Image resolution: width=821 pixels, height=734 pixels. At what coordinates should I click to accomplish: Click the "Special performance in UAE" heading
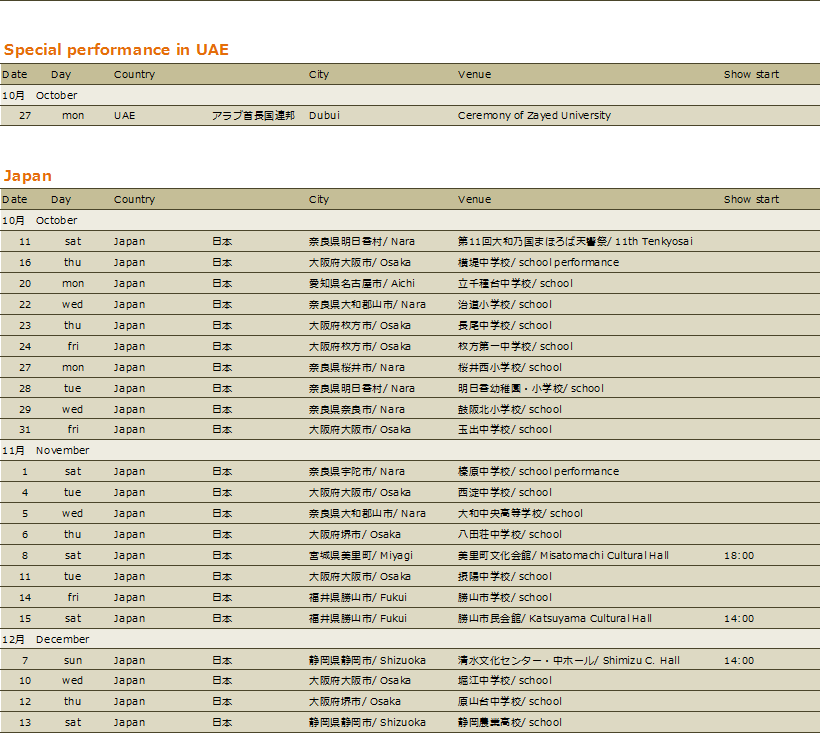tap(116, 50)
